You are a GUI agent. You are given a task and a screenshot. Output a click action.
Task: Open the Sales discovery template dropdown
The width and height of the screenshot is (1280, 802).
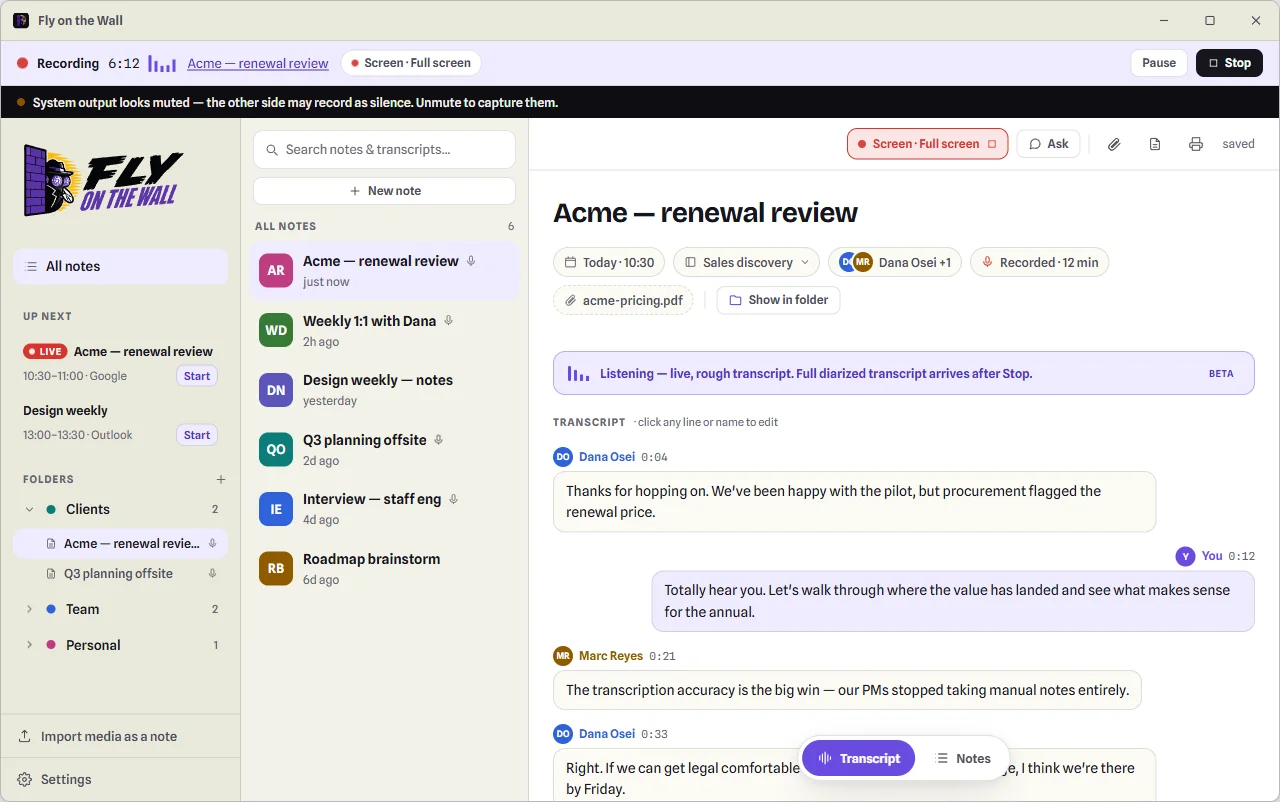tap(746, 262)
